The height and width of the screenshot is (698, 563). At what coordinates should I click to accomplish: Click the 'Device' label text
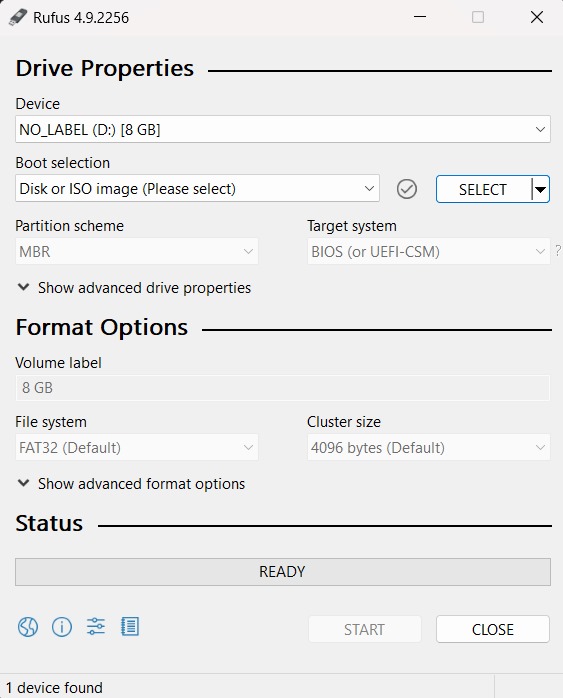click(x=38, y=104)
